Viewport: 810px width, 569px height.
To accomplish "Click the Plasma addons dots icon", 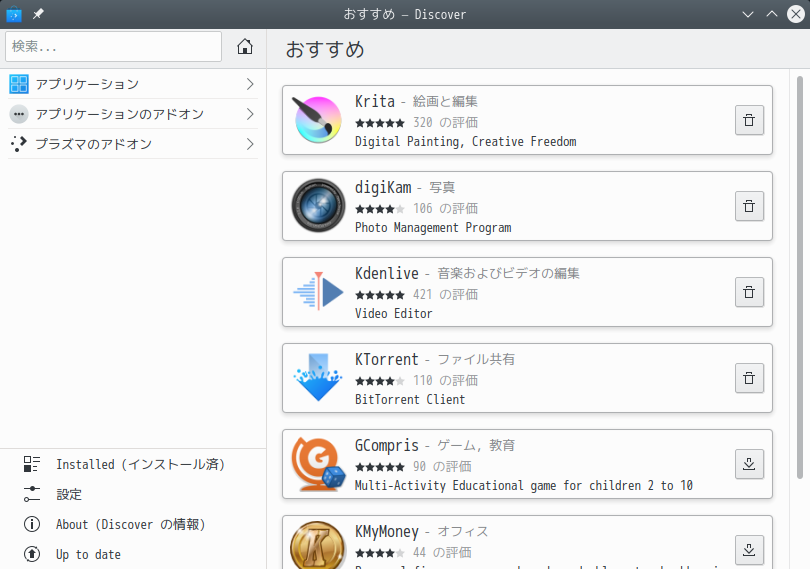I will pos(19,144).
